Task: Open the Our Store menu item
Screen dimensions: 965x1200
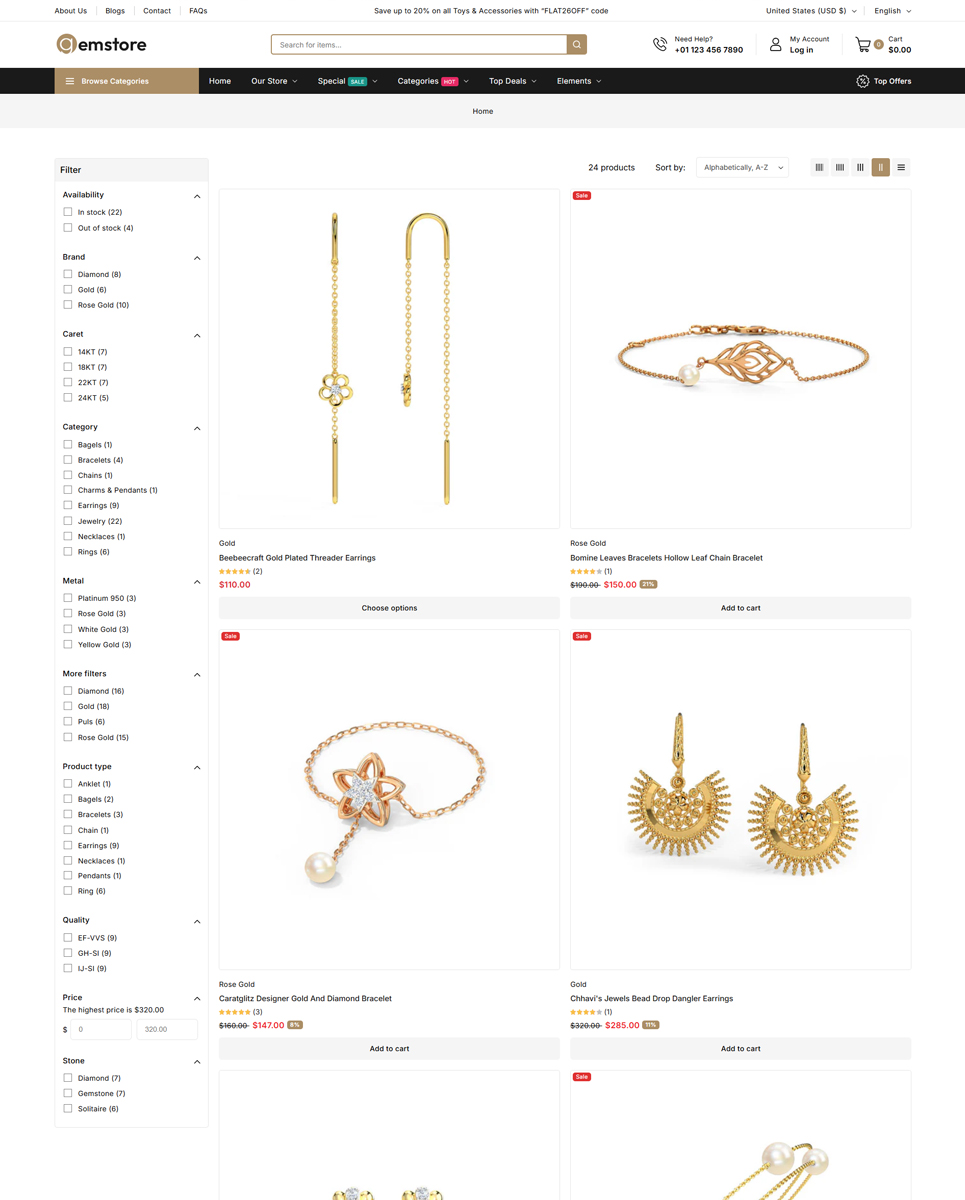Action: (x=274, y=81)
